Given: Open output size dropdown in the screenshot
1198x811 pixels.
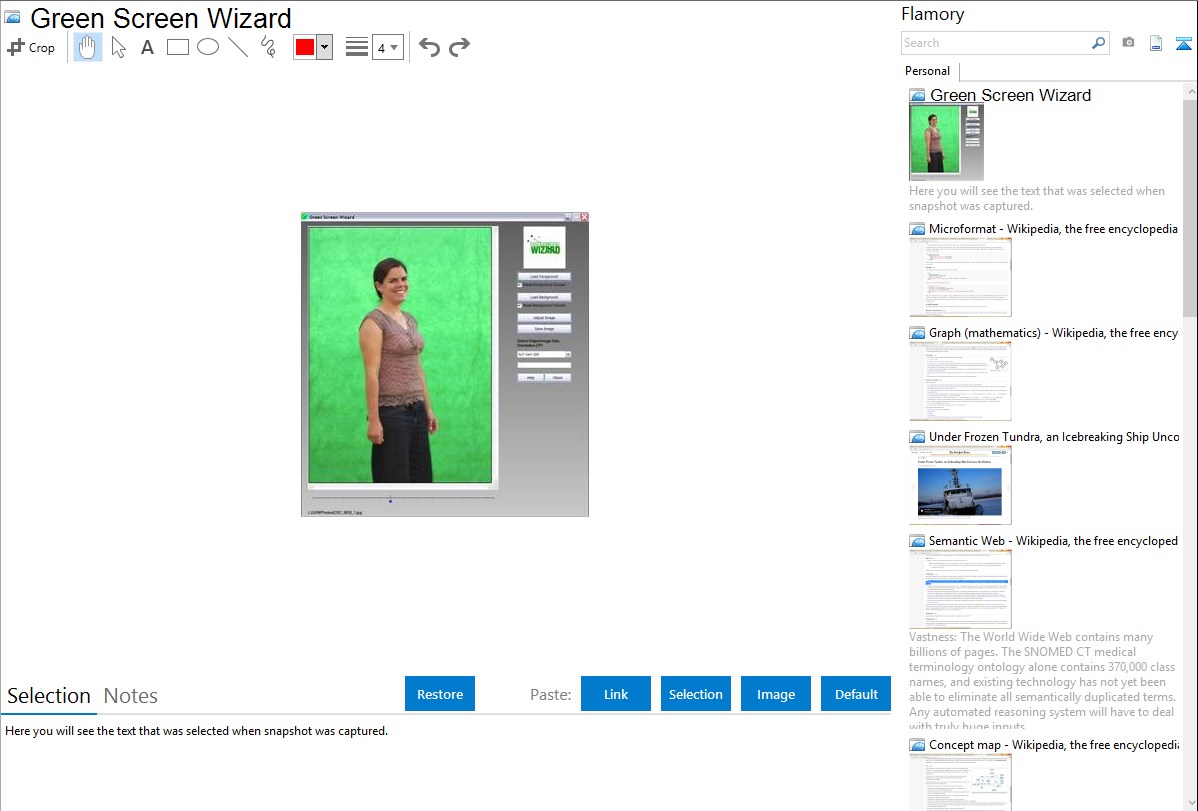Looking at the screenshot, I should pos(544,355).
